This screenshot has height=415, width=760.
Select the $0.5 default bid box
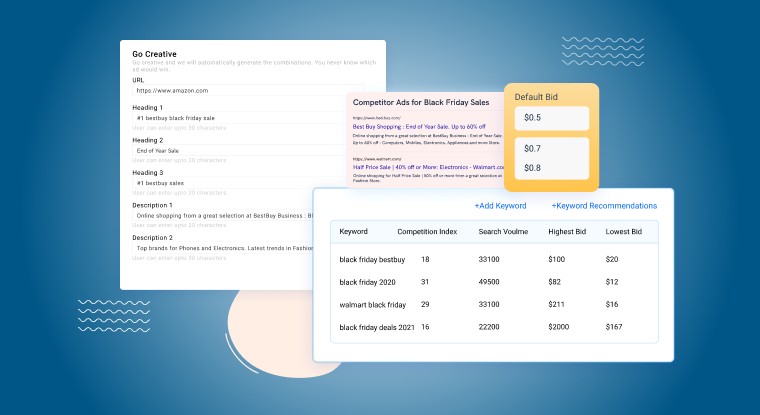[551, 118]
